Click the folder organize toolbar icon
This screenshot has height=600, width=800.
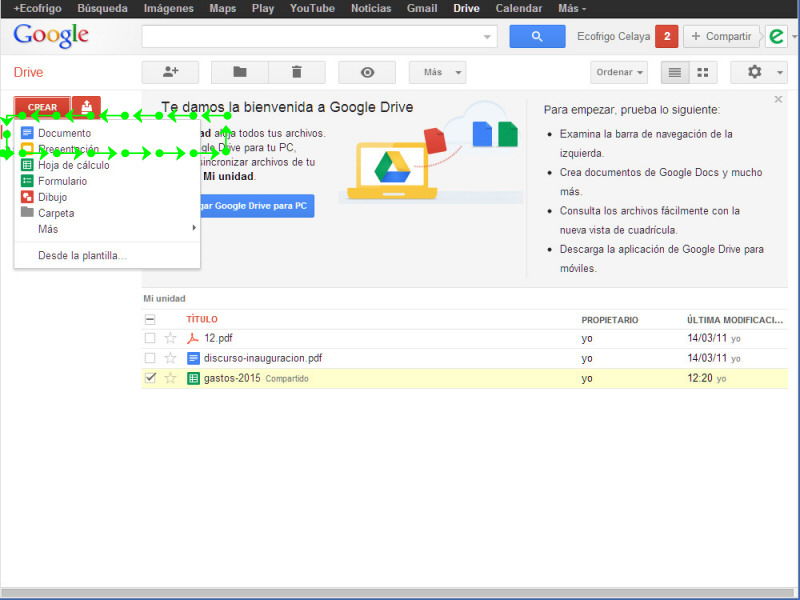click(240, 72)
